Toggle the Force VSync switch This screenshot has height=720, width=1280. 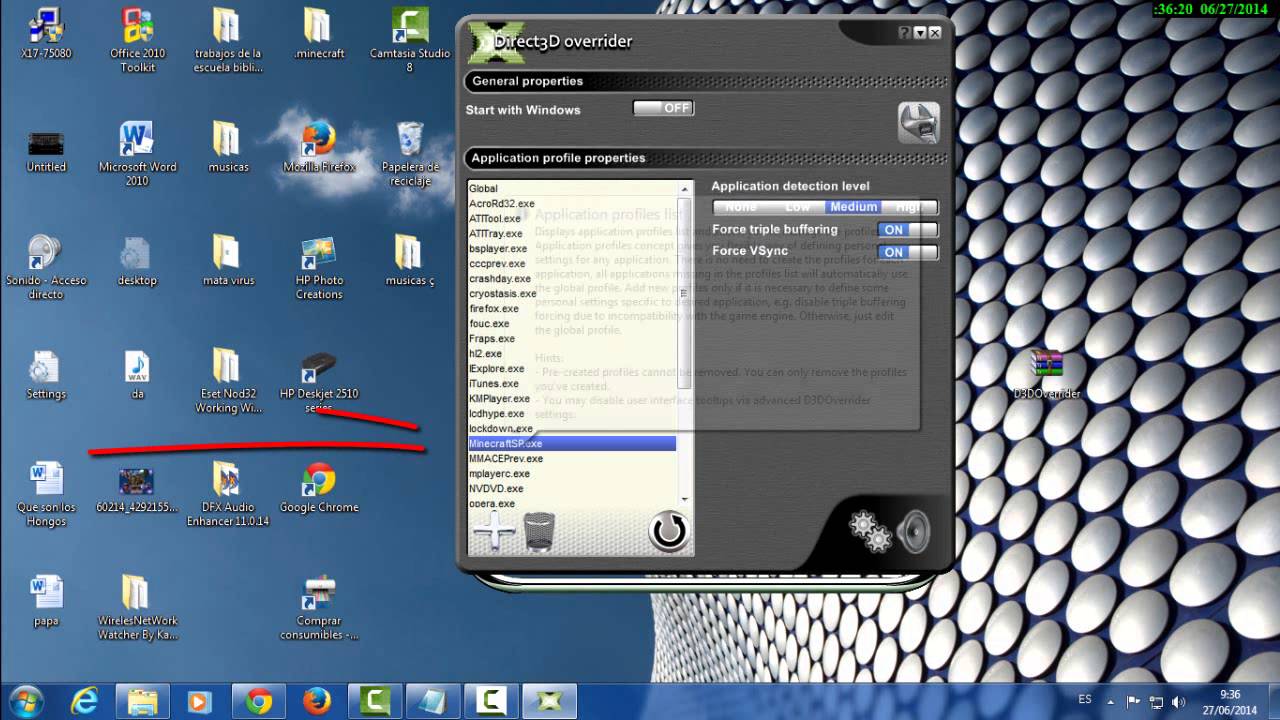[907, 252]
